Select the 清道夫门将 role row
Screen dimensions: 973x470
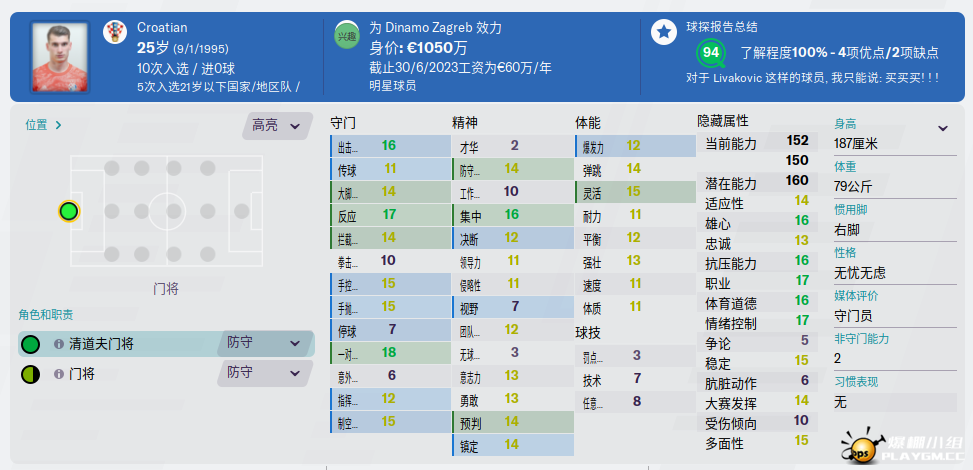(x=166, y=343)
